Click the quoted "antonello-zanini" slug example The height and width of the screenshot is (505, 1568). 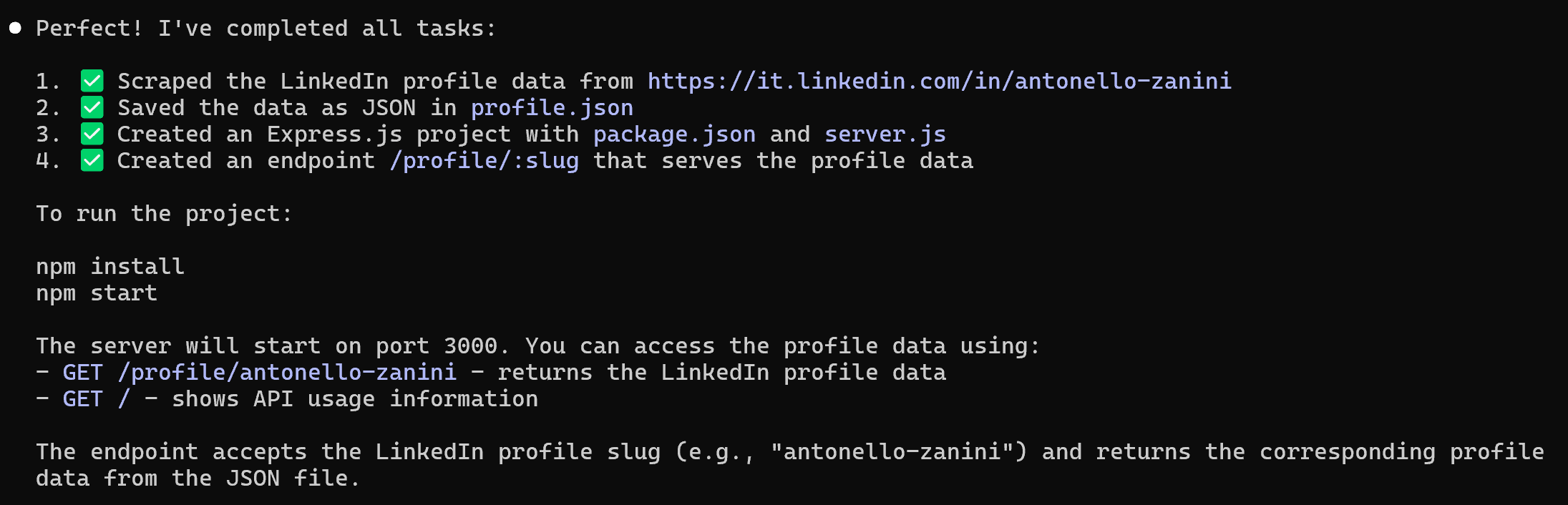[x=899, y=451]
